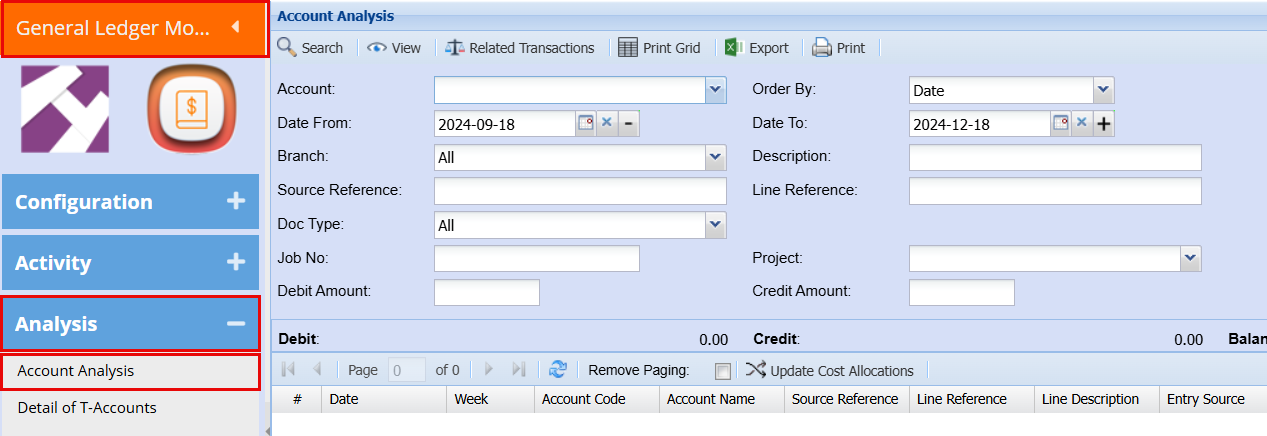The height and width of the screenshot is (436, 1267).
Task: Click the Date To text field
Action: pyautogui.click(x=979, y=124)
